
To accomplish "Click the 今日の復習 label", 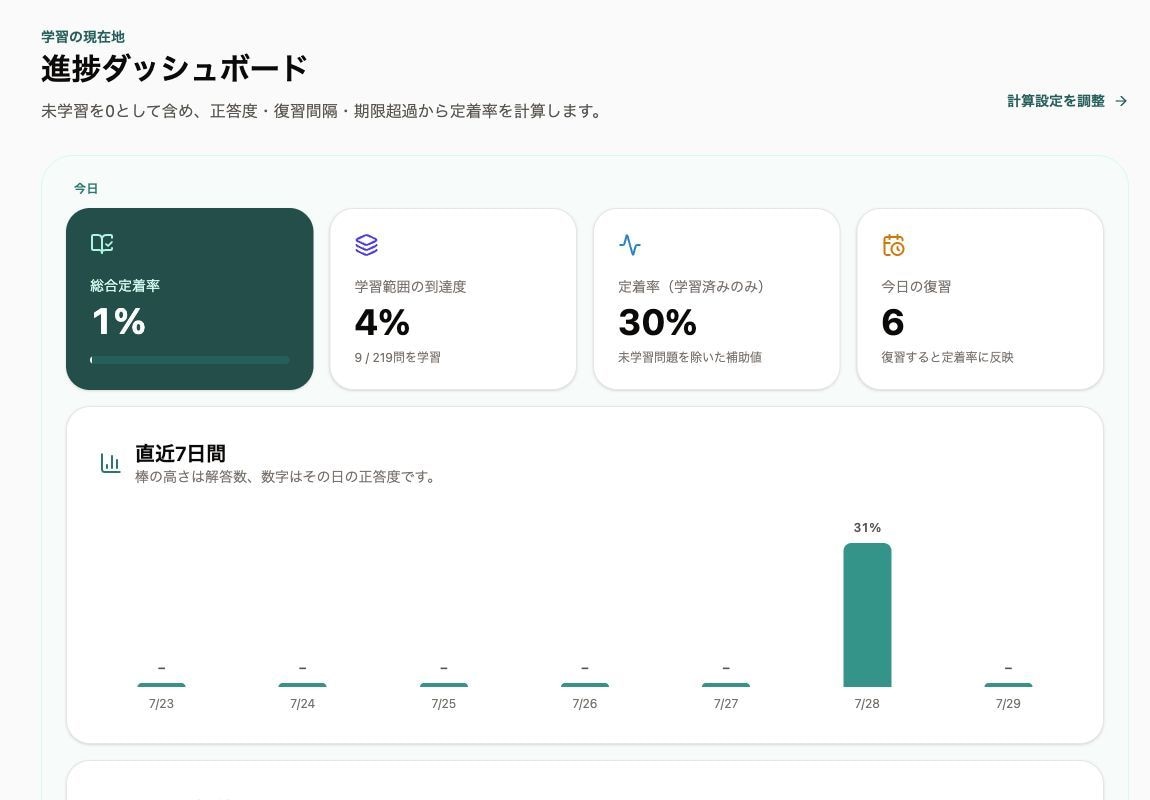I will click(x=916, y=287).
